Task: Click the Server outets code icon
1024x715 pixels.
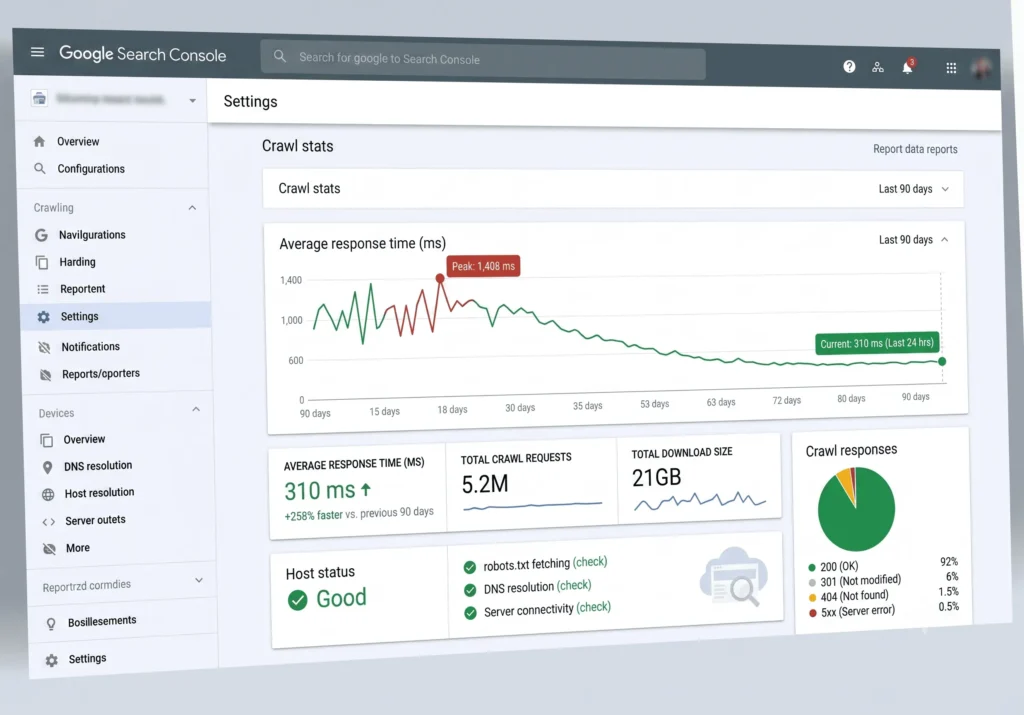Action: click(48, 522)
